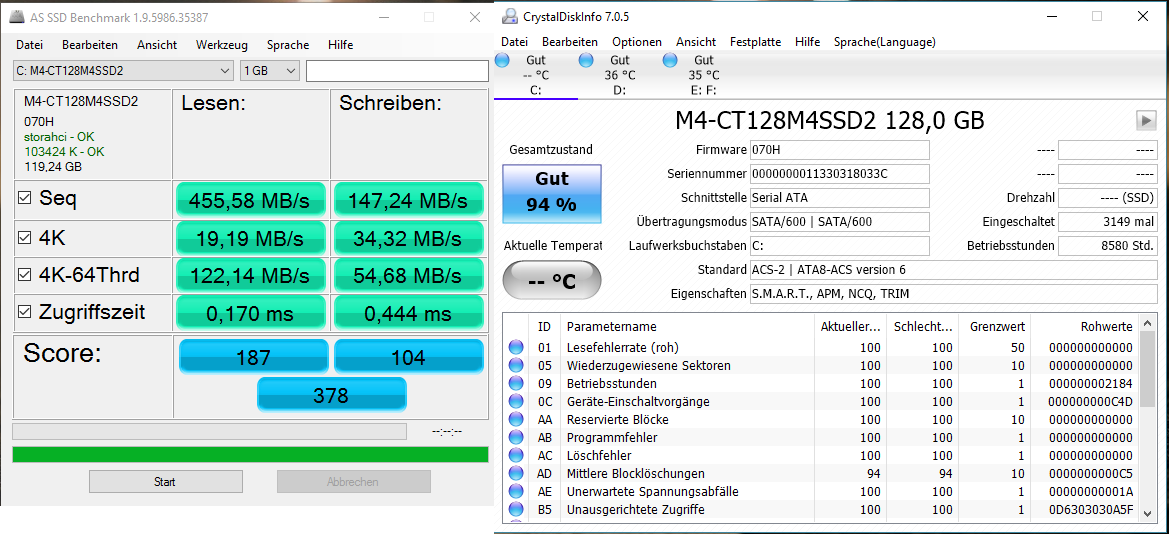
Task: Click status orb for Geräte-Einschaltvorgänge
Action: pos(516,401)
